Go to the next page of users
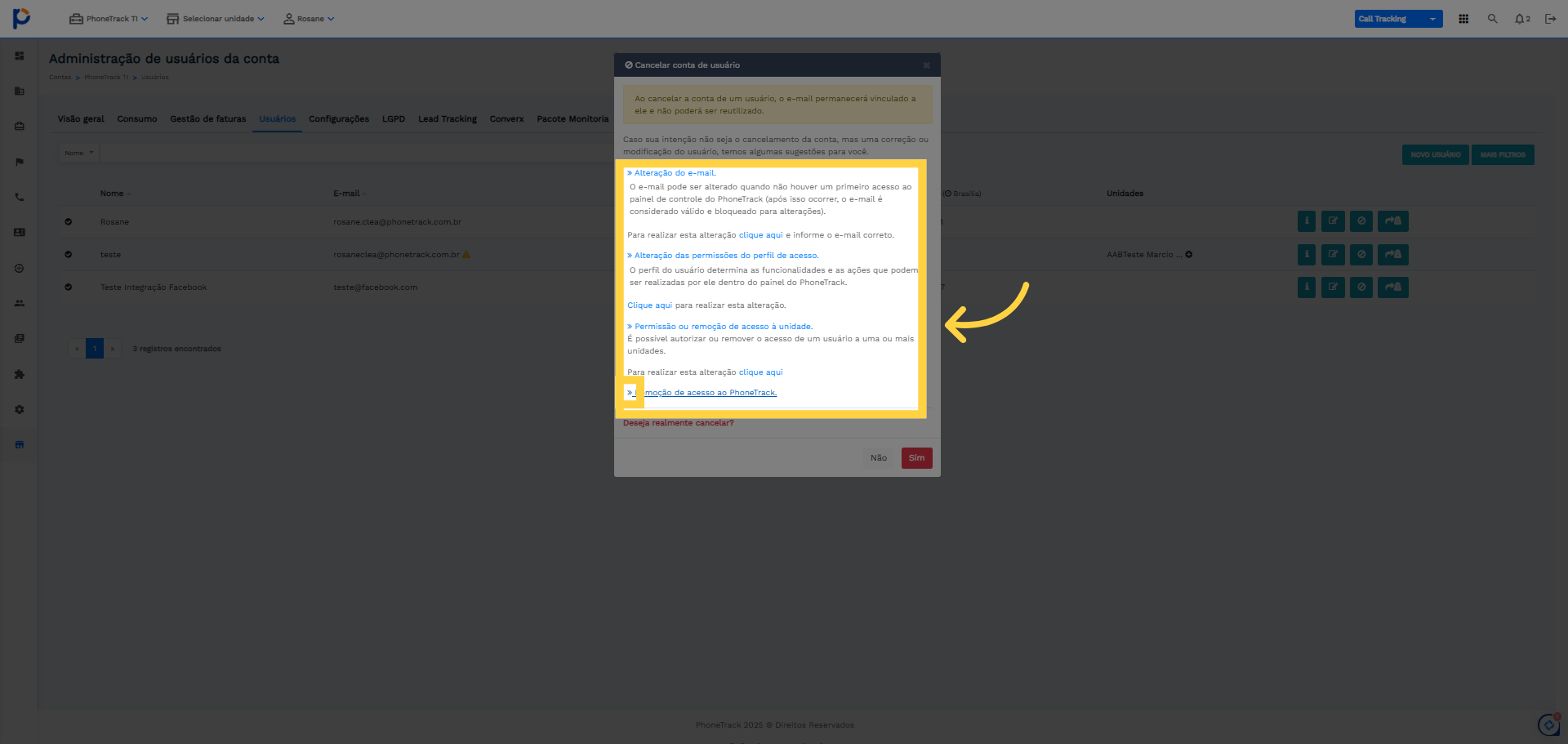Screen dimensions: 1568x744 (113, 349)
